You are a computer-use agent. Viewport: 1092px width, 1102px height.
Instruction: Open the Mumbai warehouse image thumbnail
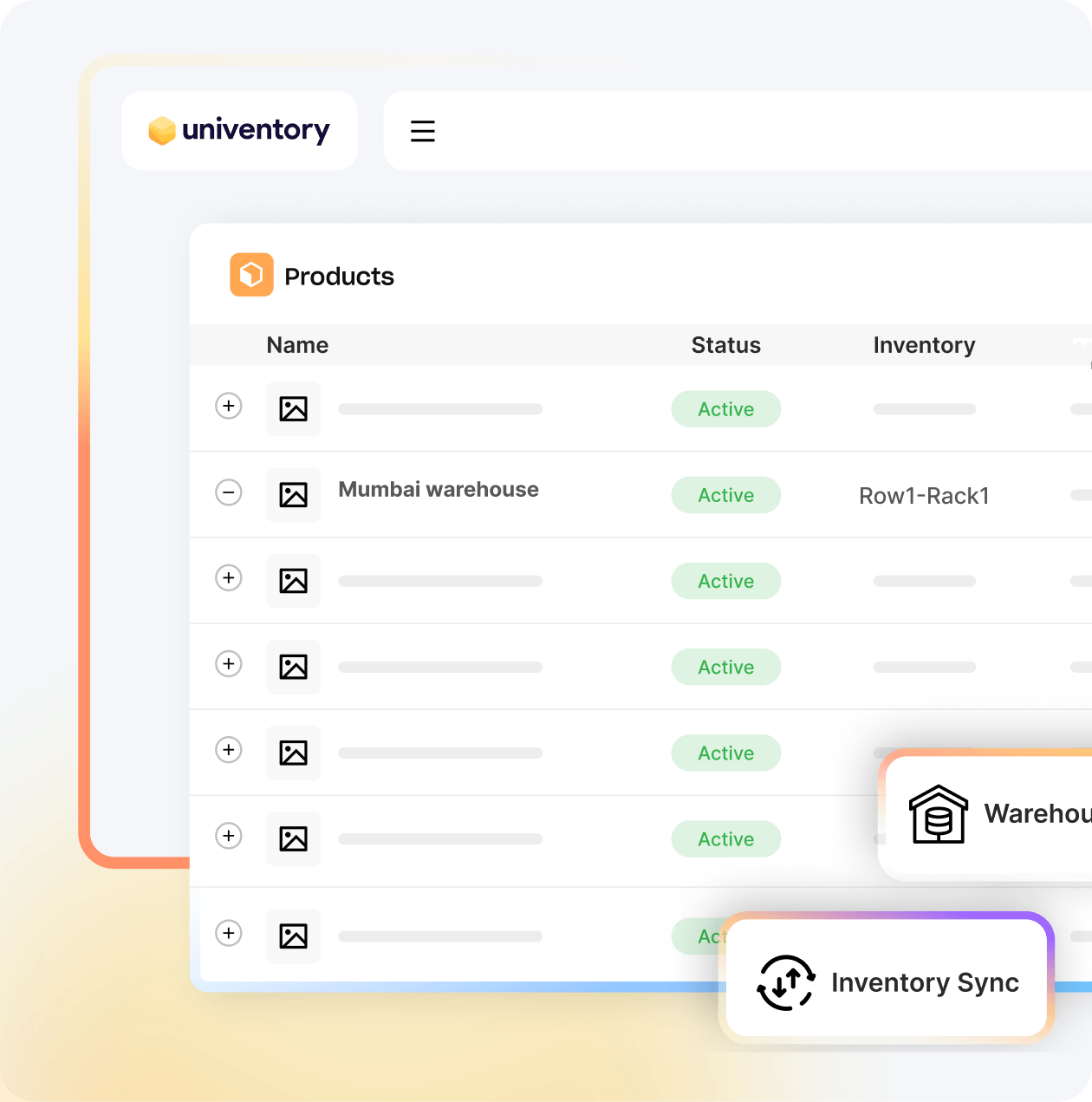click(294, 495)
